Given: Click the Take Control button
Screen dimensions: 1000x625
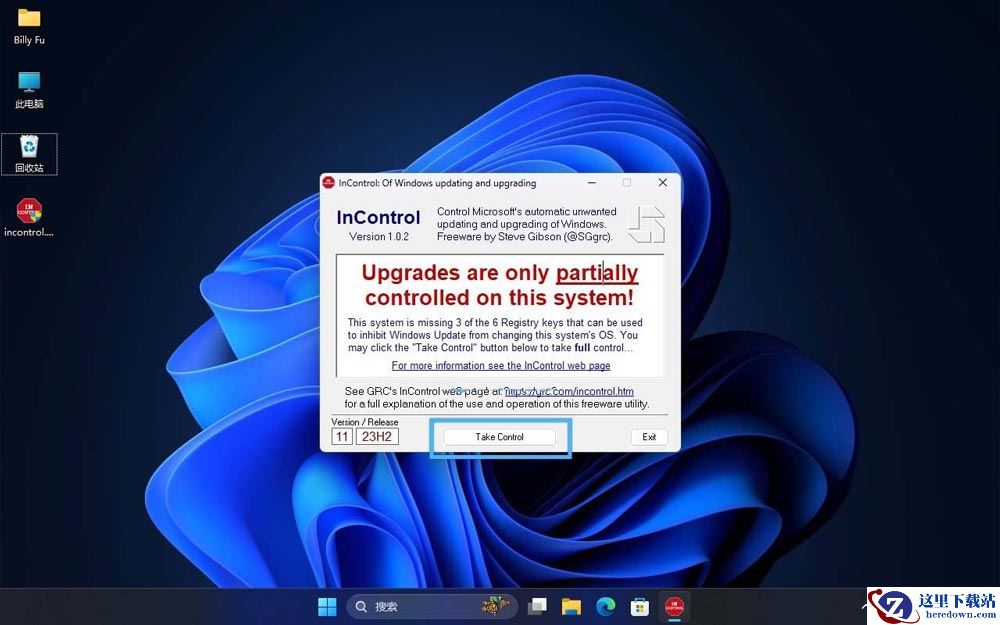Looking at the screenshot, I should (x=499, y=437).
